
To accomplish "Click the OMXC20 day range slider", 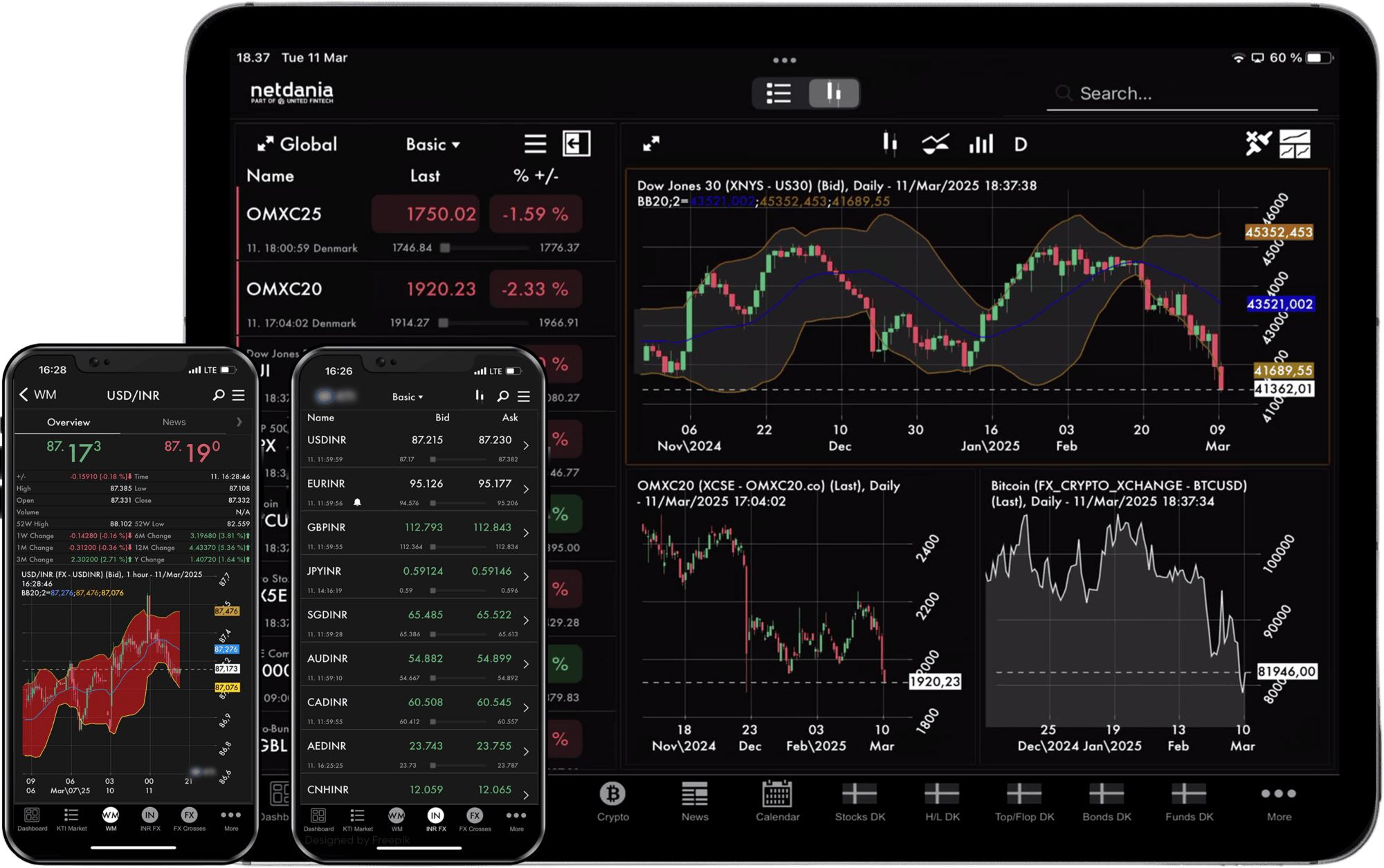I will click(485, 322).
